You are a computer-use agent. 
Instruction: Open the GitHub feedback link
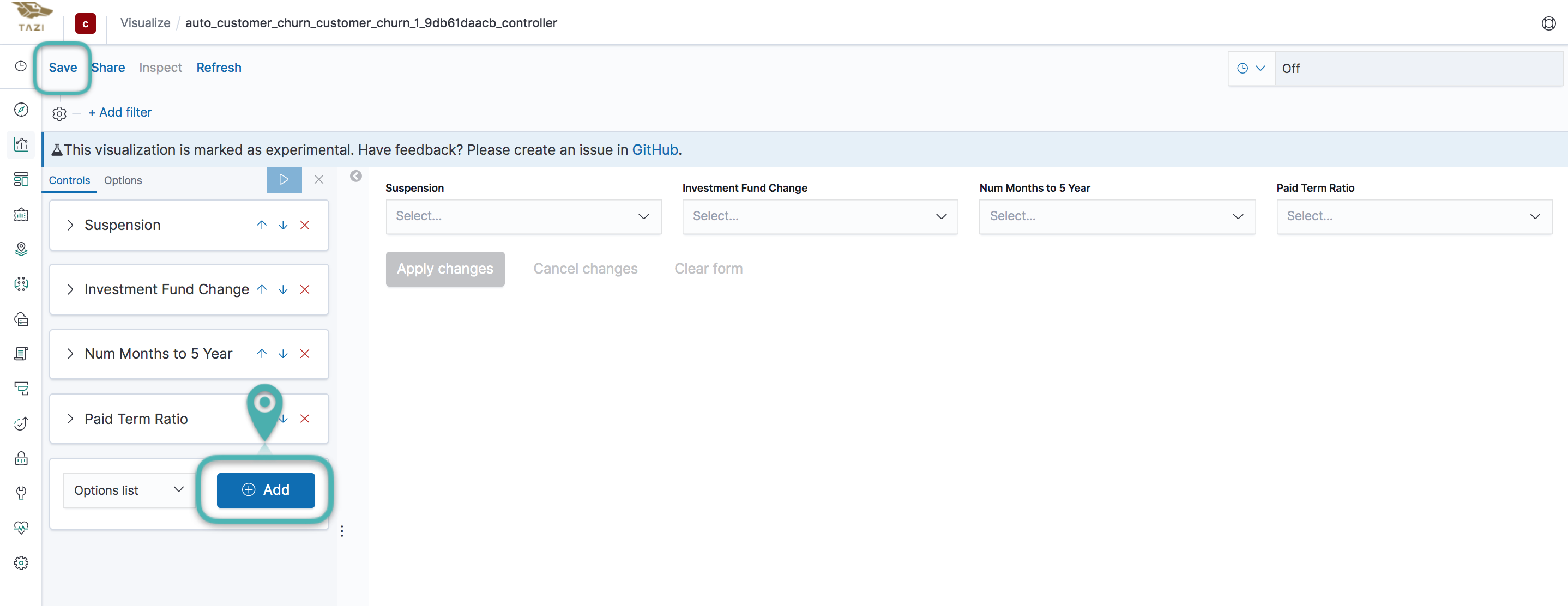click(655, 150)
